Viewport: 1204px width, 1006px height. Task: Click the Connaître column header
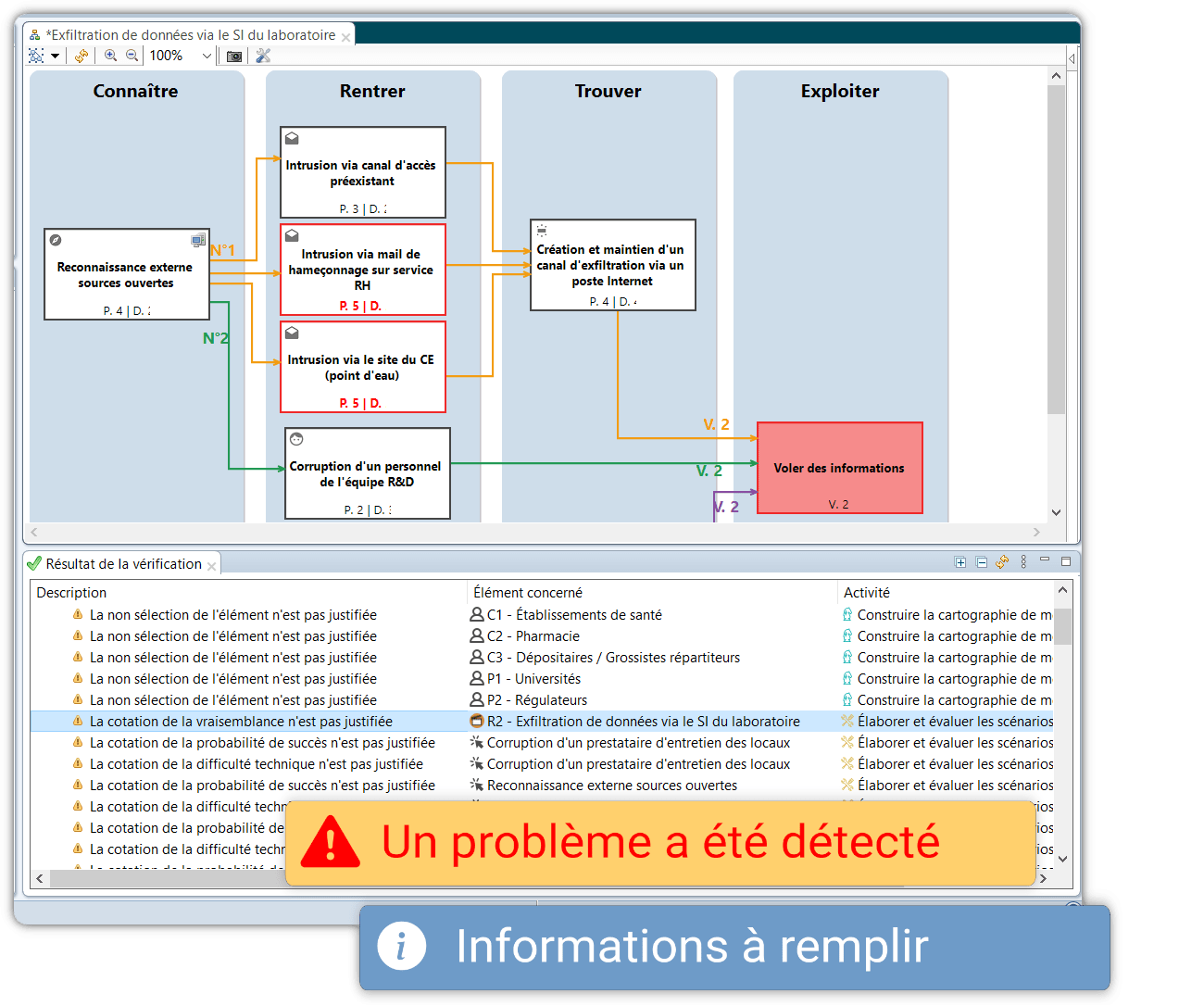pos(135,91)
